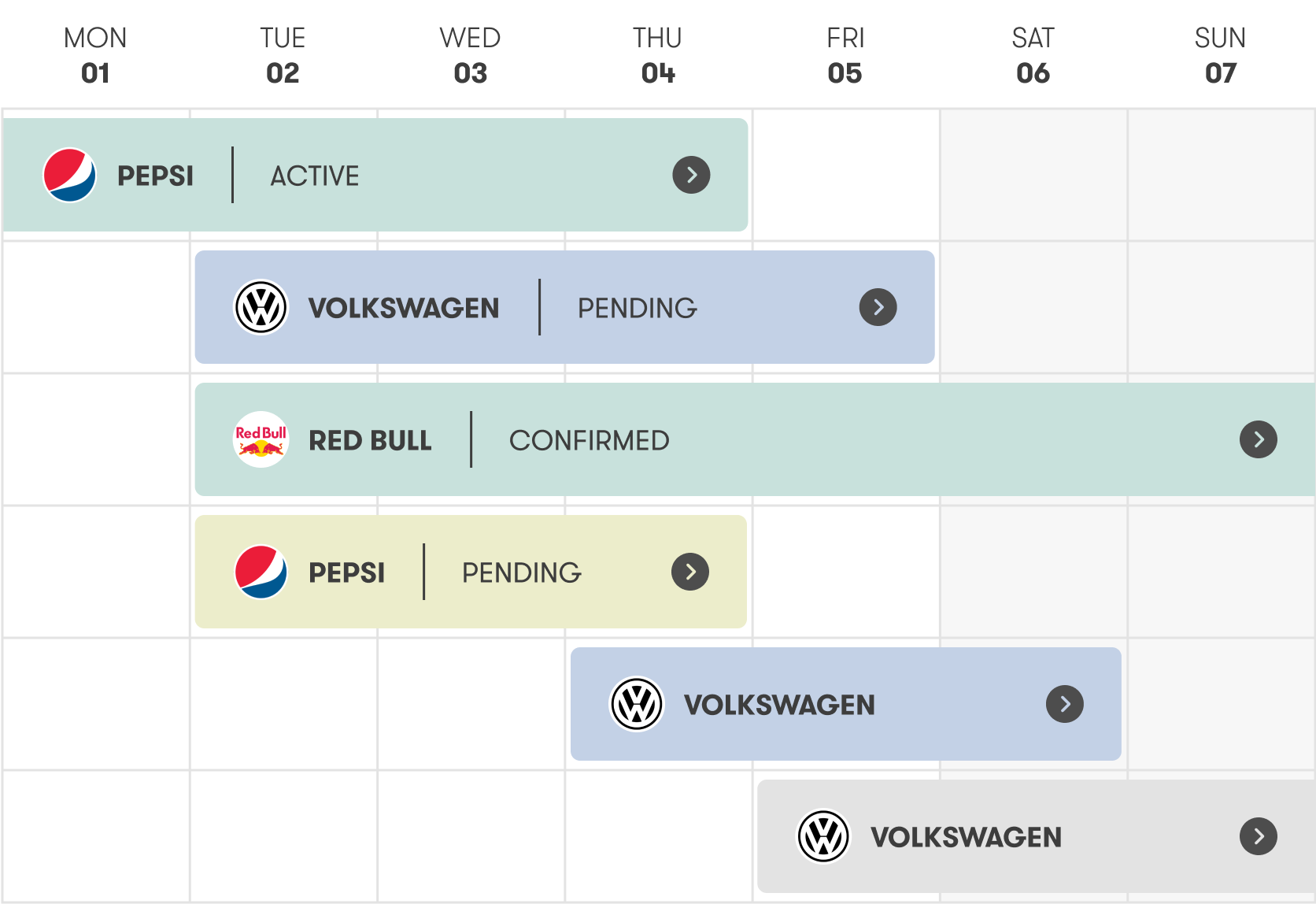Select the SUN 07 day header
The height and width of the screenshot is (904, 1316).
click(x=1221, y=55)
